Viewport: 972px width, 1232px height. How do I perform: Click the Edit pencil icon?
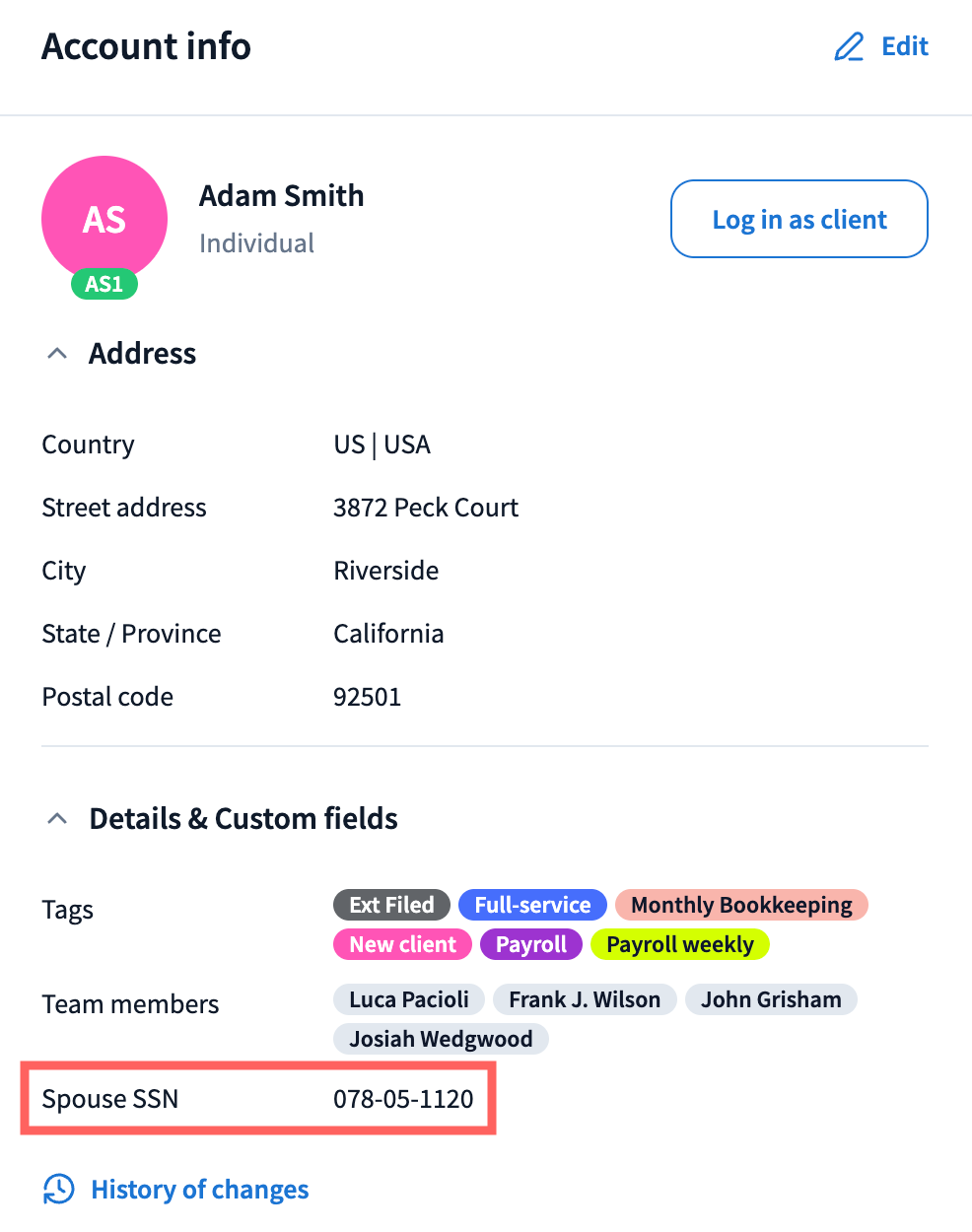[x=849, y=46]
